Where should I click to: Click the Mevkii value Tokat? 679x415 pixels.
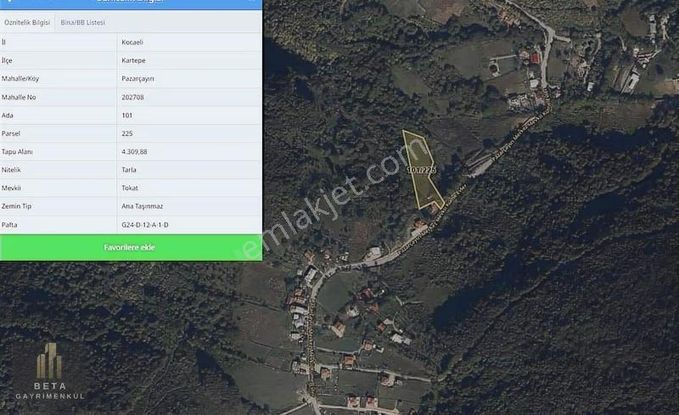coord(130,188)
